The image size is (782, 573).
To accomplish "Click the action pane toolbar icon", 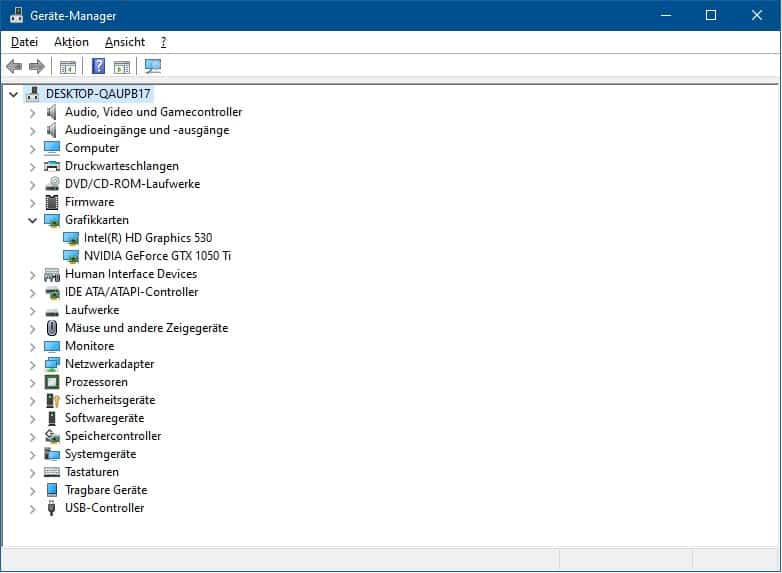I will coord(121,66).
